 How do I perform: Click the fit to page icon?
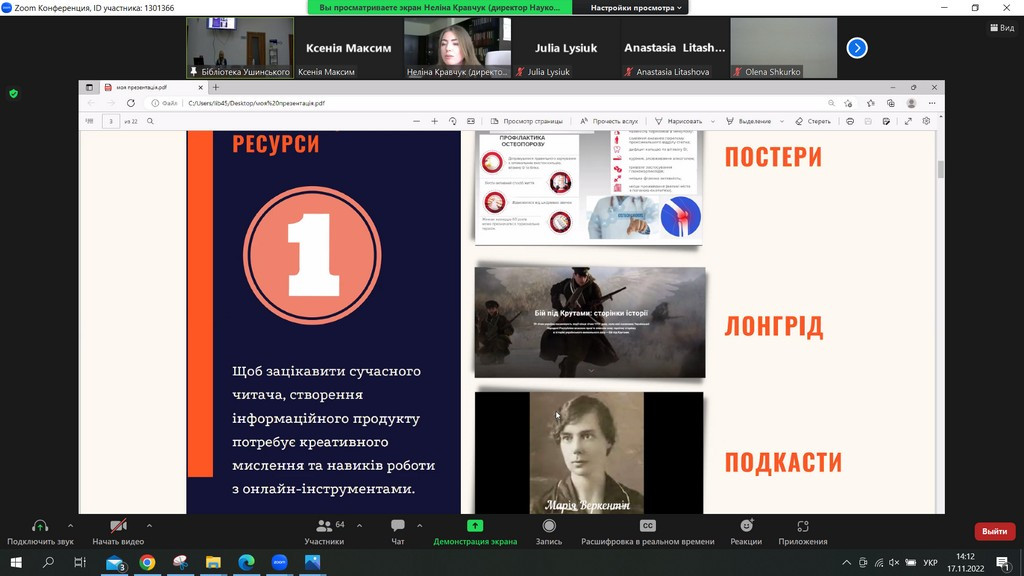pos(471,121)
